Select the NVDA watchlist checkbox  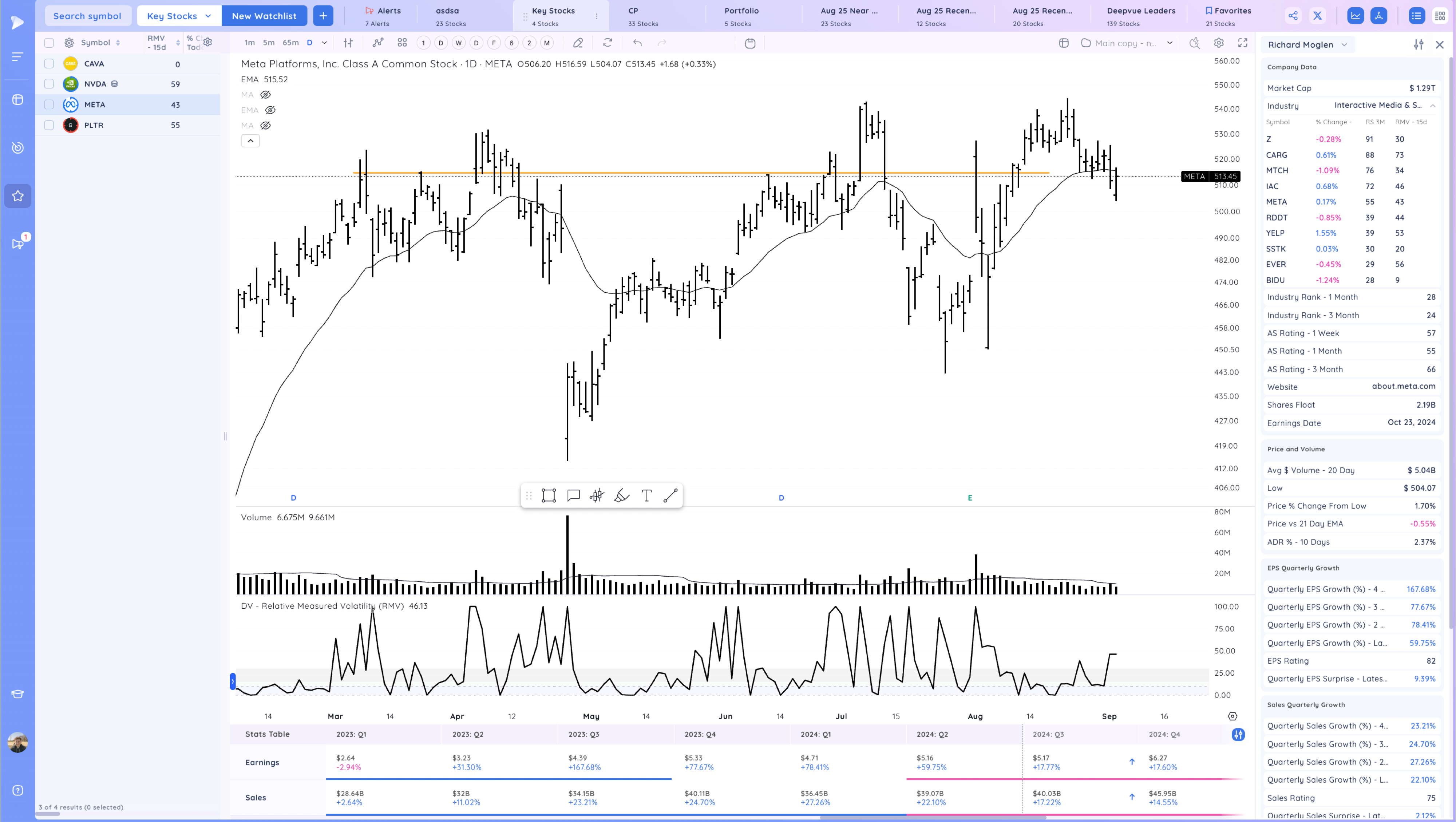tap(49, 84)
